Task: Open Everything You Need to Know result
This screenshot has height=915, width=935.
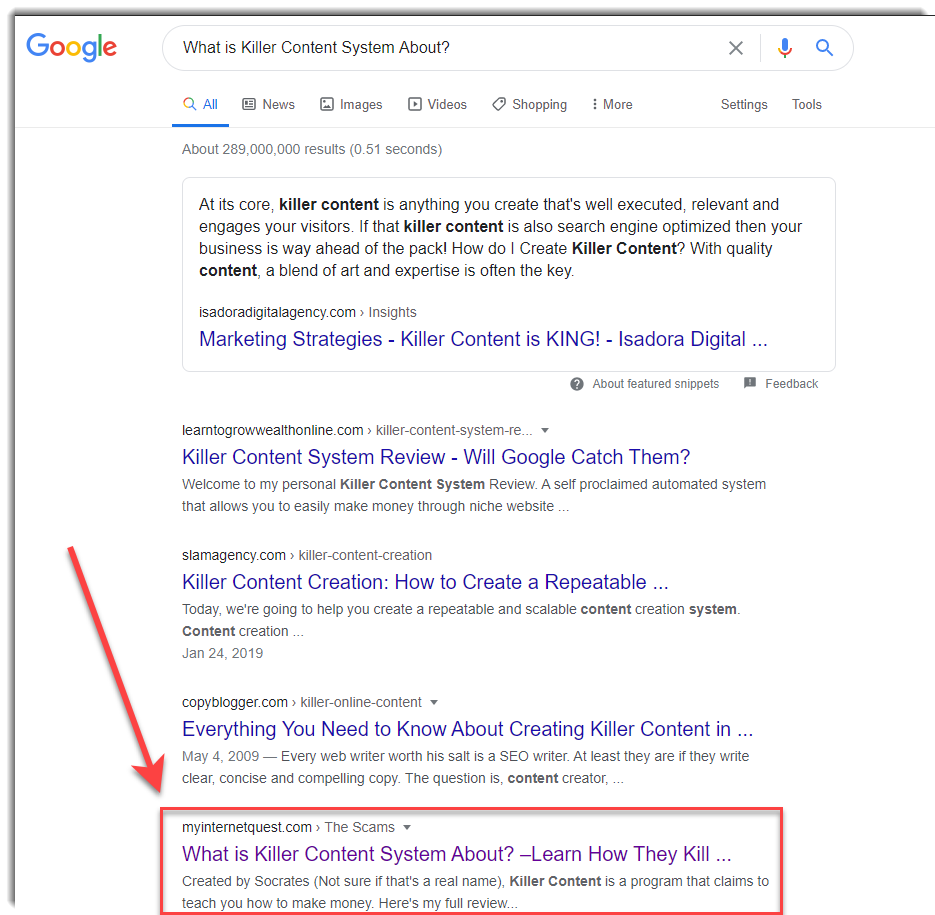Action: pyautogui.click(x=468, y=729)
